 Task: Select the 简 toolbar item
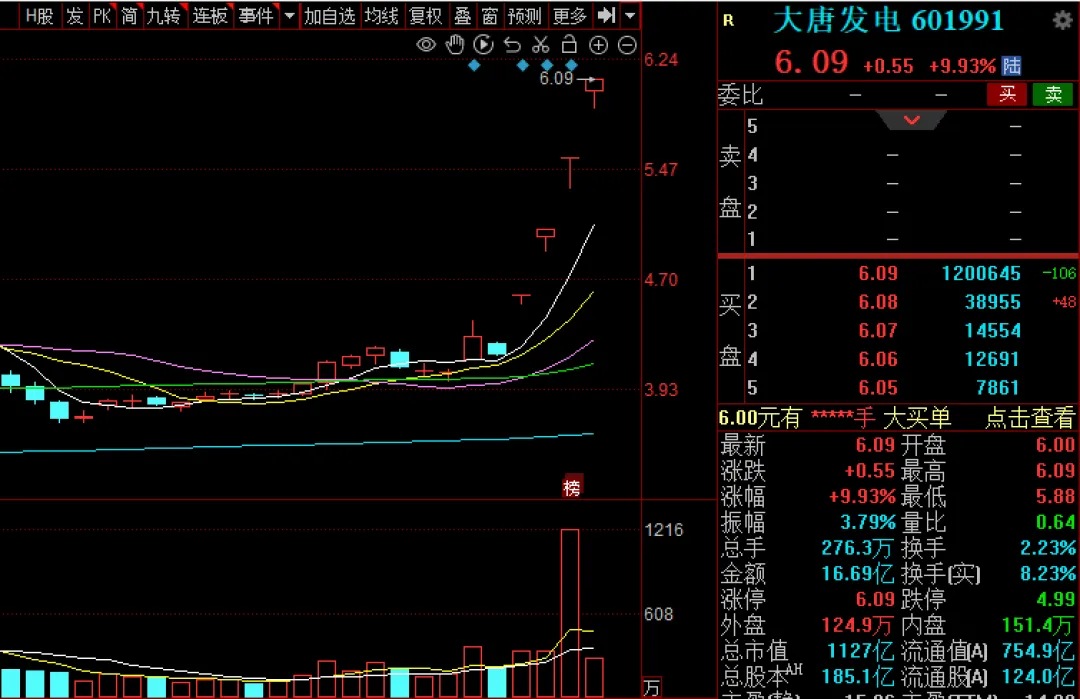[129, 16]
